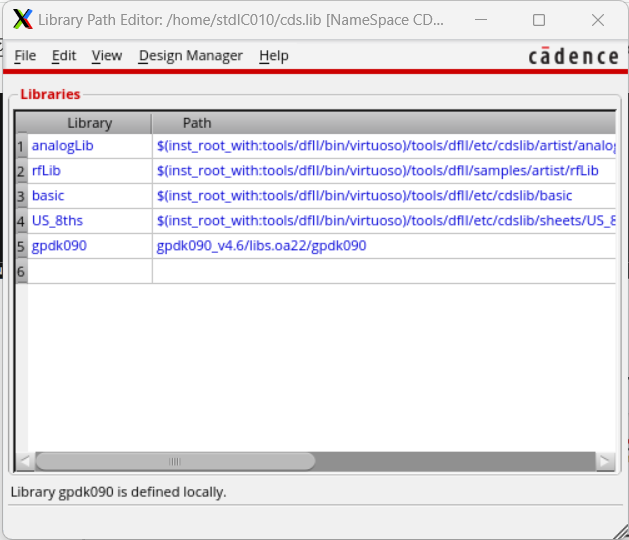This screenshot has width=629, height=540.
Task: Open the Edit menu
Action: click(64, 55)
